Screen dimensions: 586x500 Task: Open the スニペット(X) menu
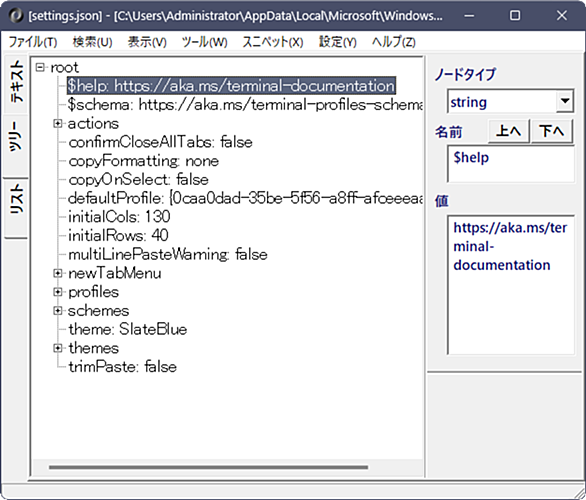point(272,42)
